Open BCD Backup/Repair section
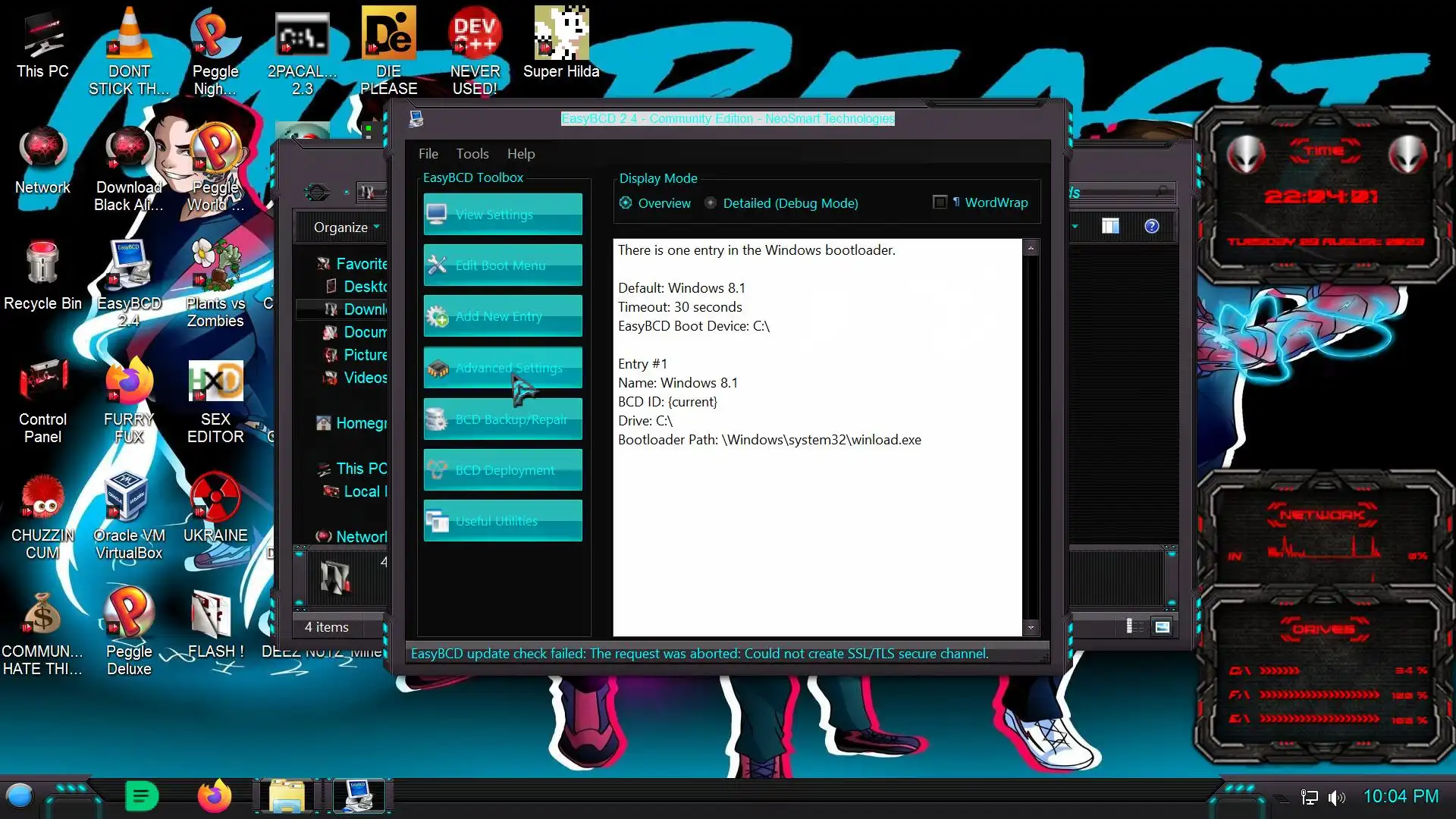The width and height of the screenshot is (1456, 819). pyautogui.click(x=503, y=419)
